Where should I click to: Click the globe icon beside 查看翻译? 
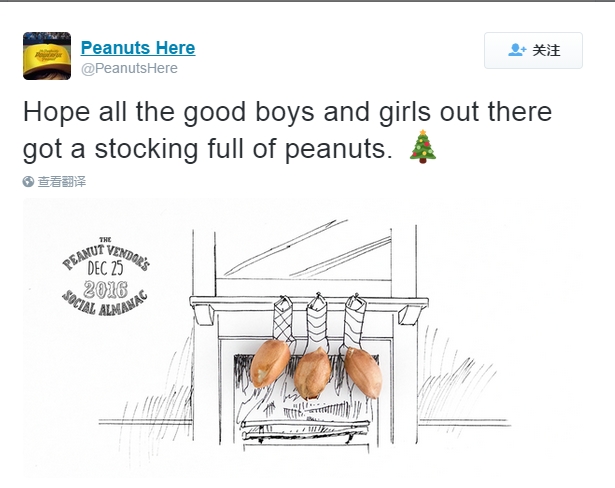pyautogui.click(x=28, y=182)
